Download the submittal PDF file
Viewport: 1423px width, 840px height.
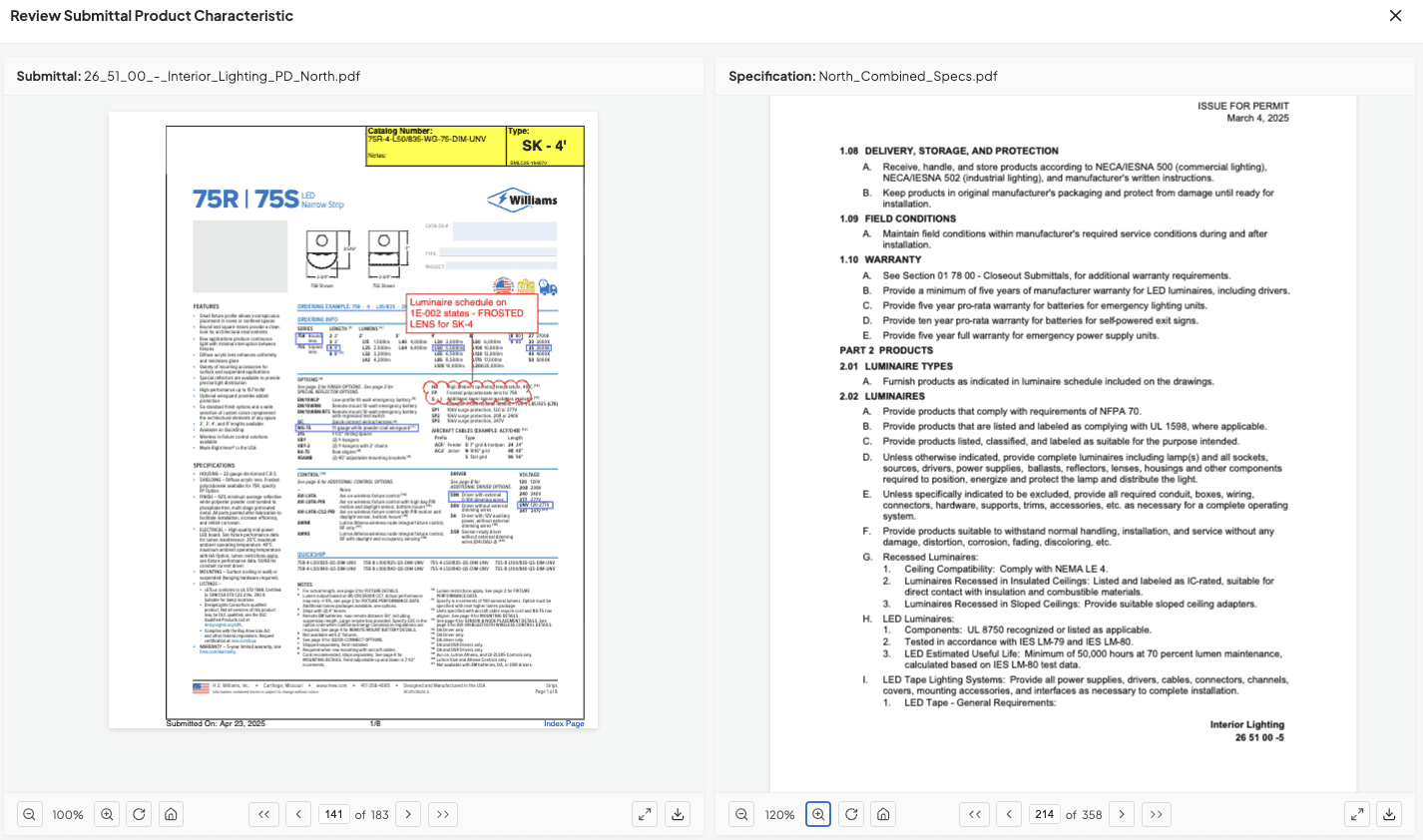click(678, 814)
